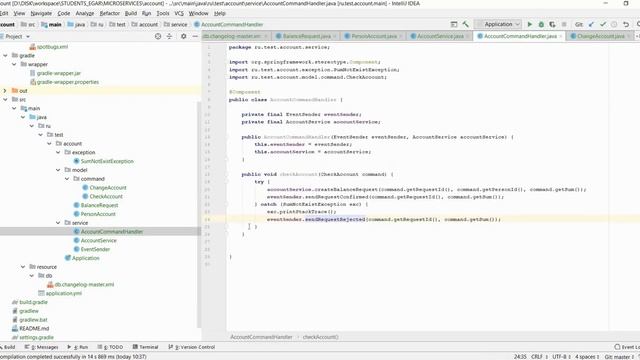Image resolution: width=640 pixels, height=360 pixels.
Task: Close the AccountCommandHandler.java tab
Action: tap(561, 36)
